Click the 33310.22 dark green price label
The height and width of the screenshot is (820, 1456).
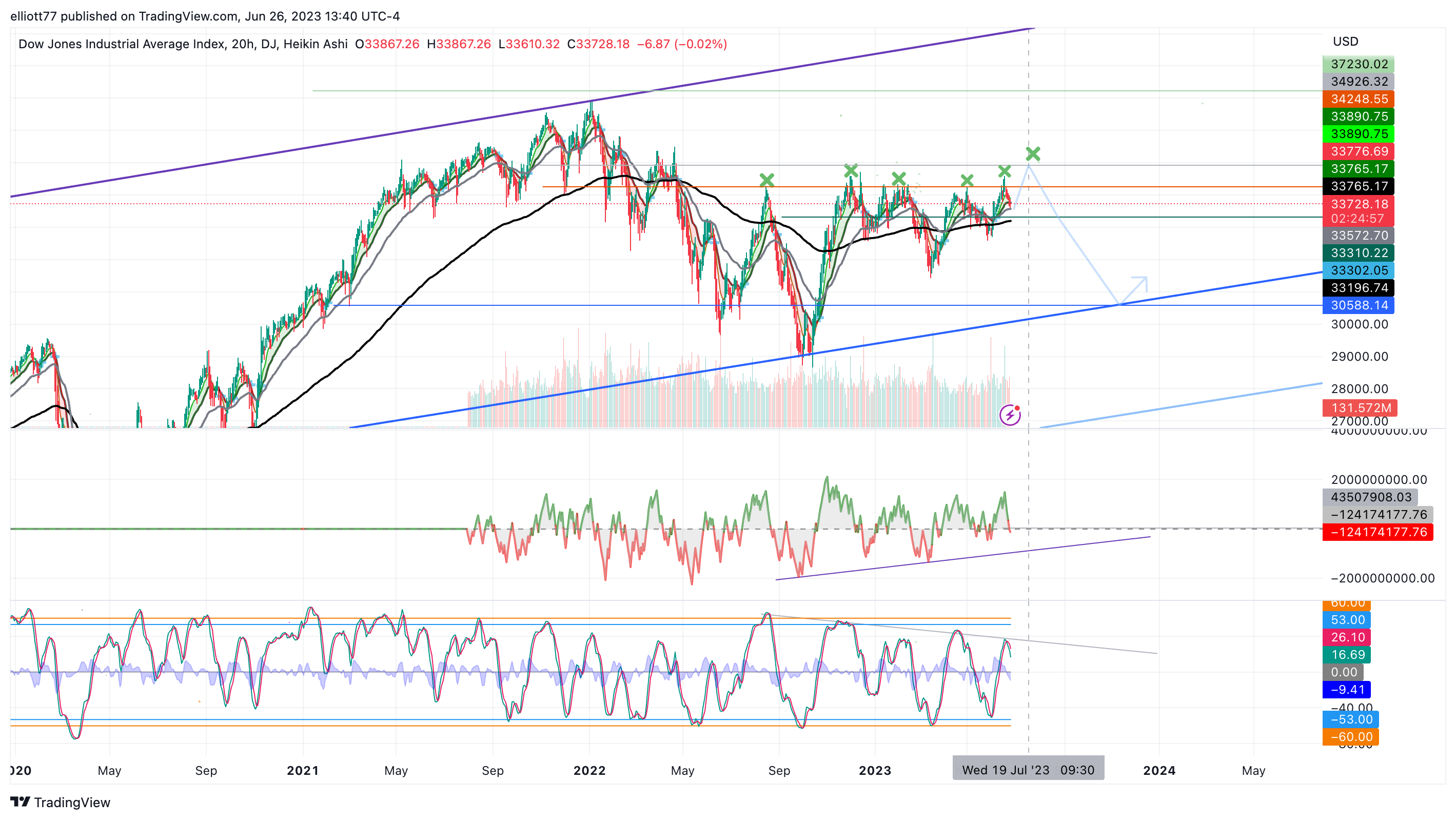coord(1358,253)
